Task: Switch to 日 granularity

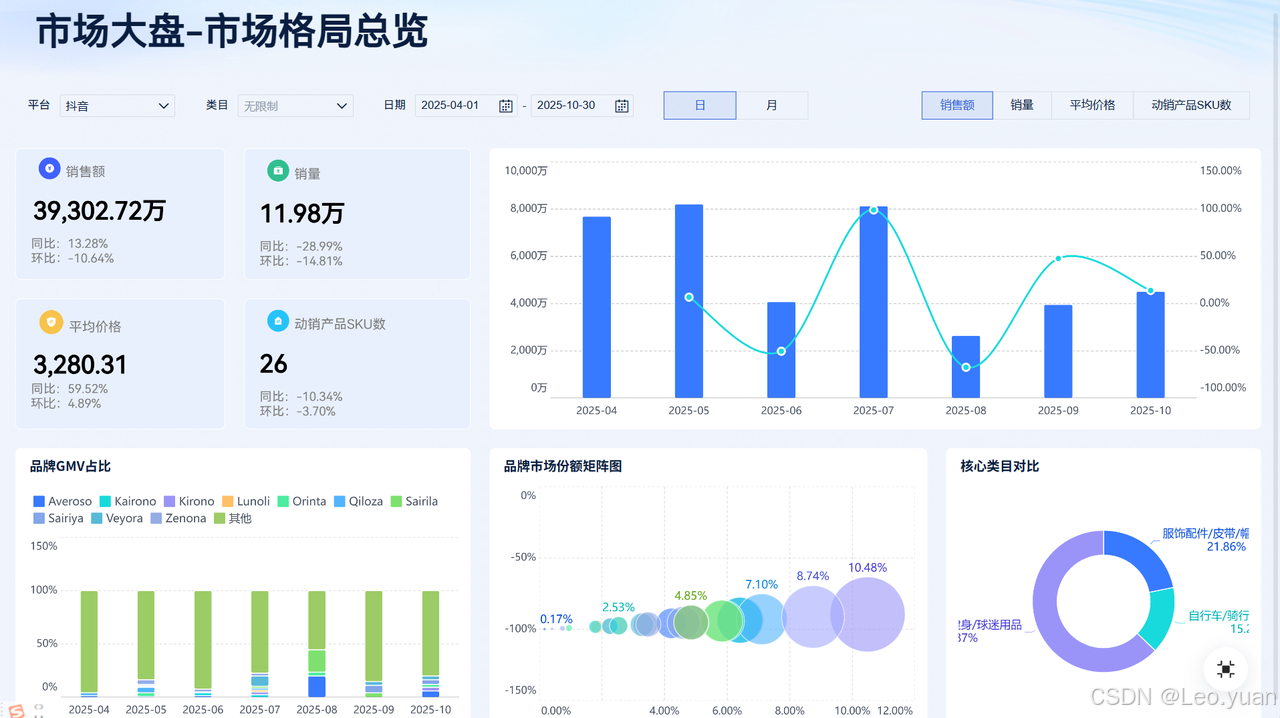Action: point(700,105)
